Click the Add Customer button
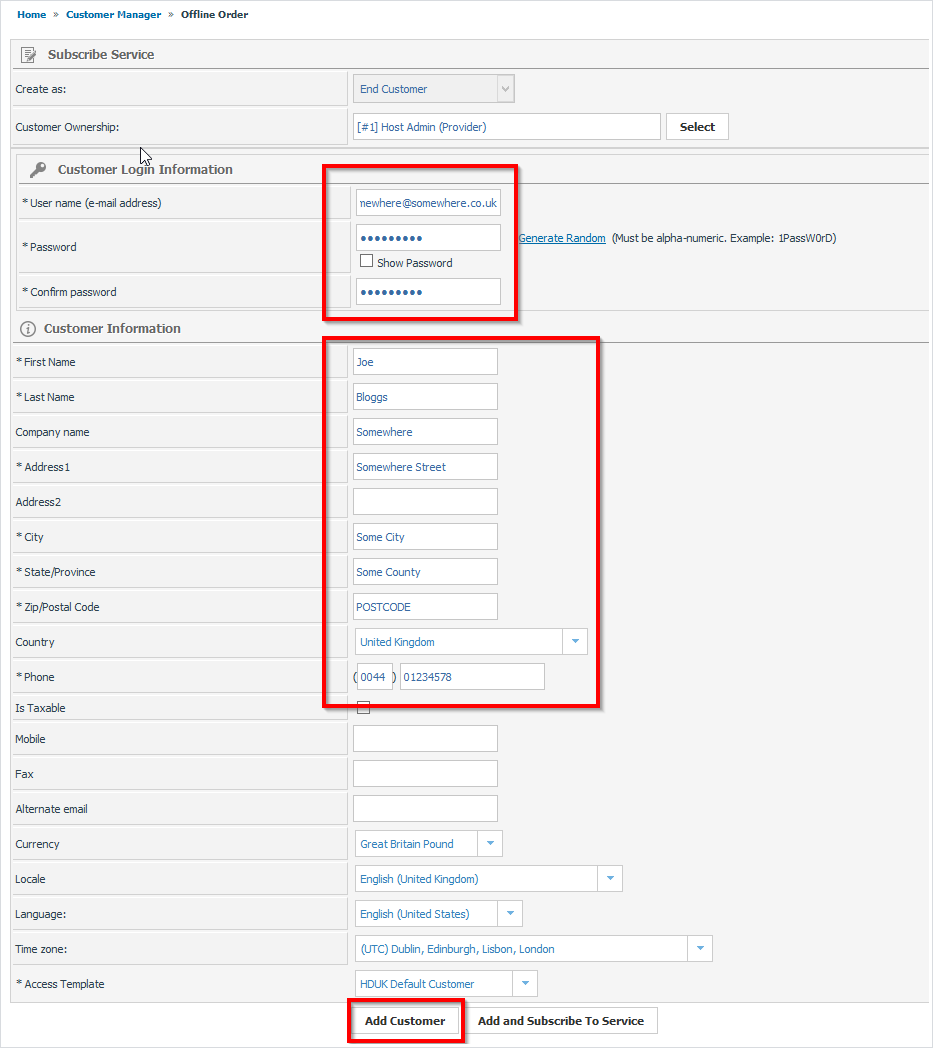This screenshot has width=933, height=1048. click(405, 1021)
